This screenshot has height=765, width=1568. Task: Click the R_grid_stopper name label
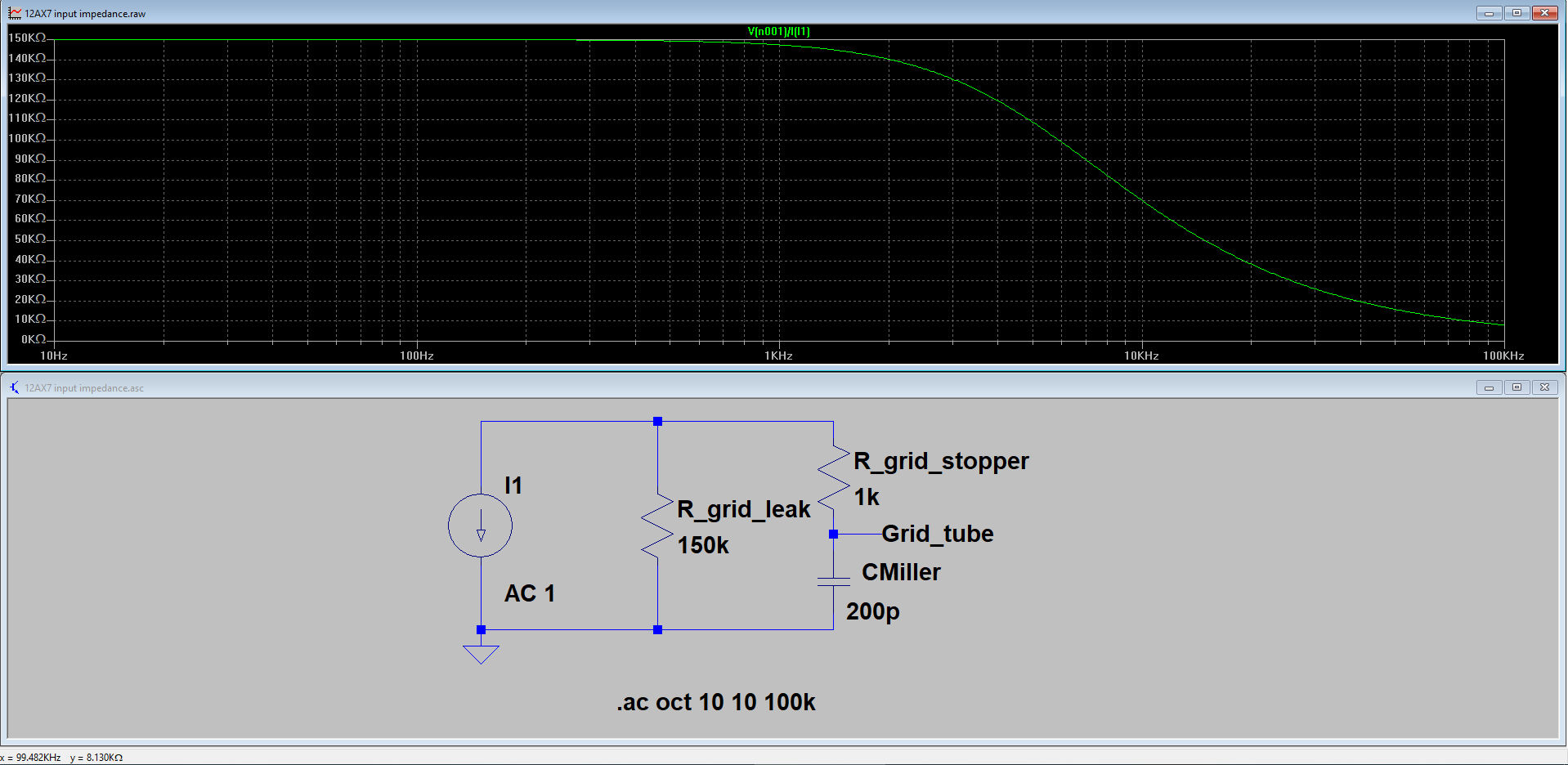point(941,461)
